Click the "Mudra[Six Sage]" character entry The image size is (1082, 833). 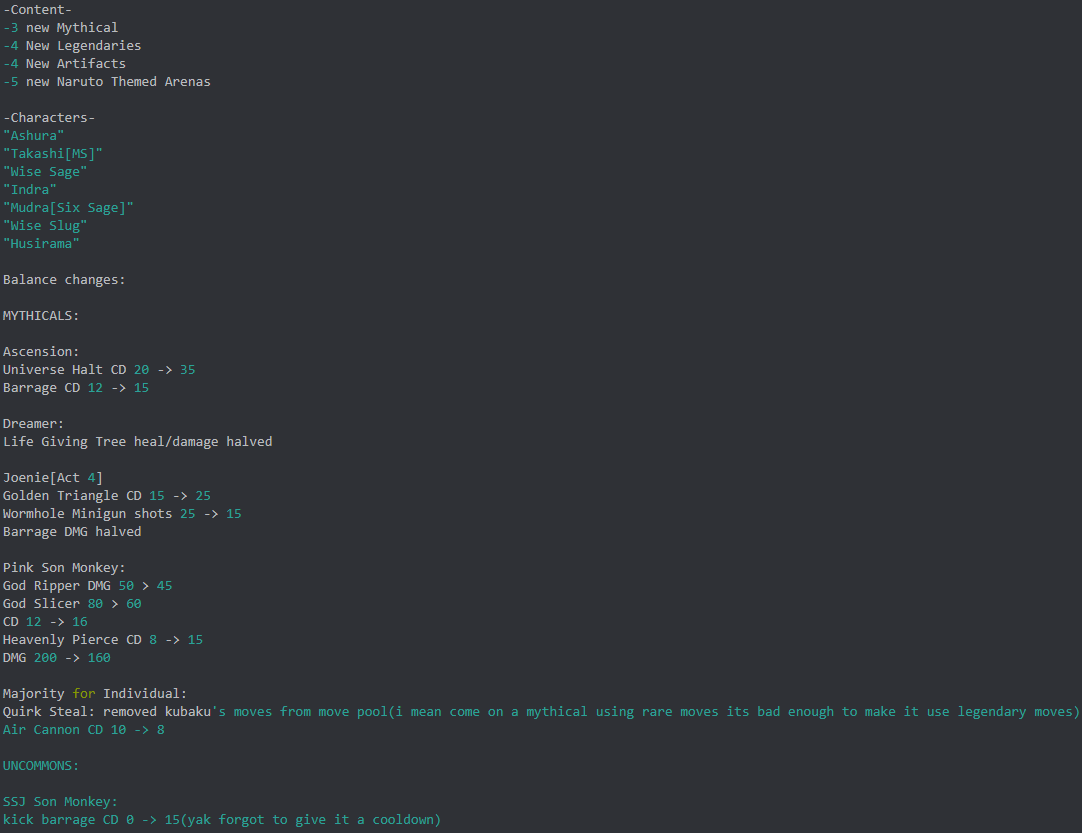click(68, 208)
